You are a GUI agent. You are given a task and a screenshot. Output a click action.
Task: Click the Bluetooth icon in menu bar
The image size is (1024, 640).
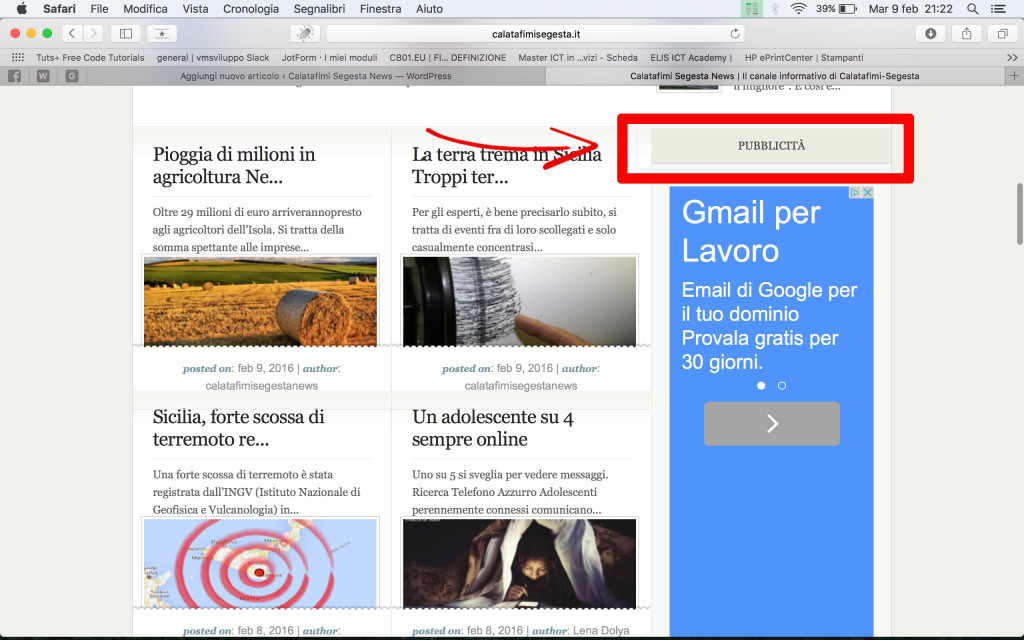click(x=775, y=8)
